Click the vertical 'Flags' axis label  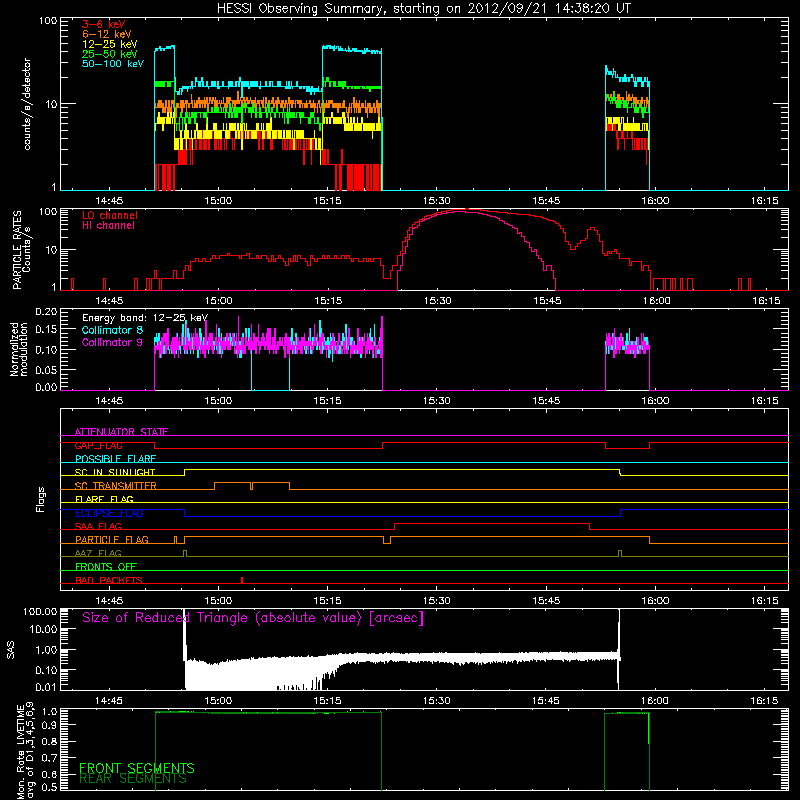coord(41,499)
